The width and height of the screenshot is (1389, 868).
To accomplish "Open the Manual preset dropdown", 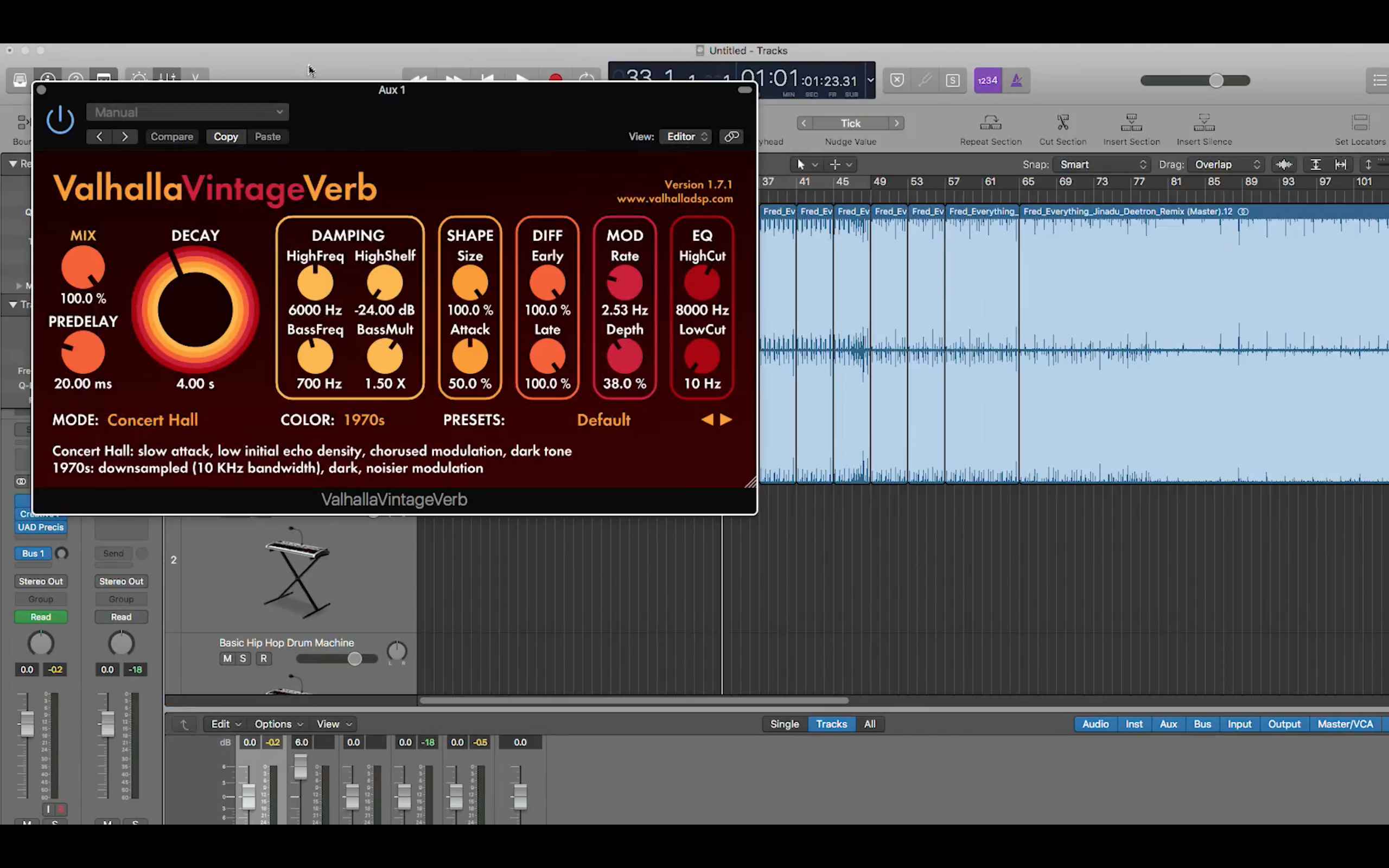I will point(188,112).
